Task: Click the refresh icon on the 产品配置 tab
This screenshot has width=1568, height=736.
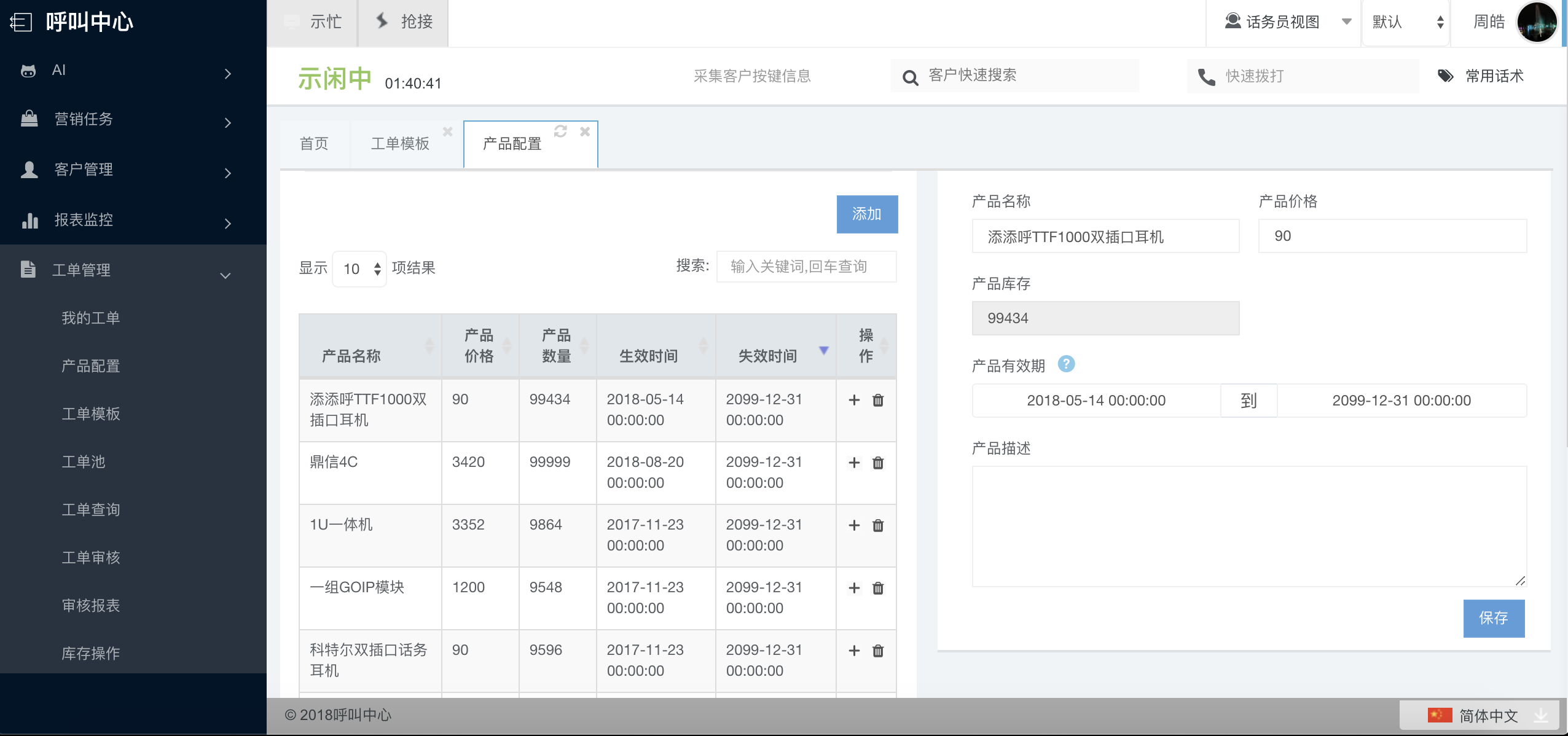Action: click(560, 131)
